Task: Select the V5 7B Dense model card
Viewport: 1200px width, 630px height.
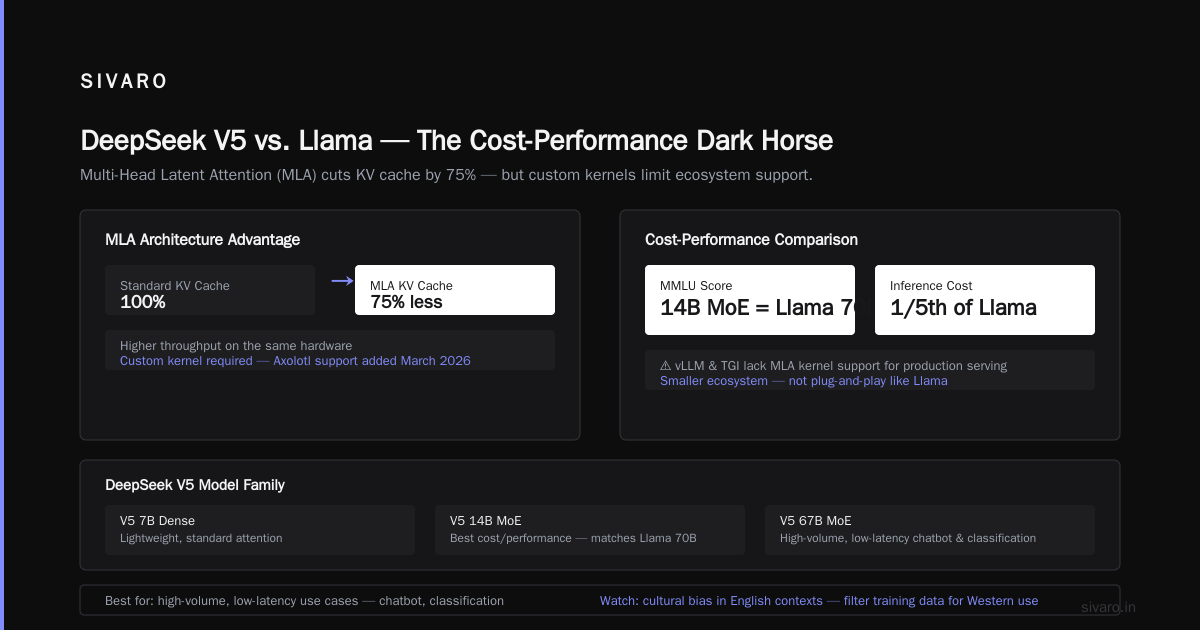Action: coord(260,530)
